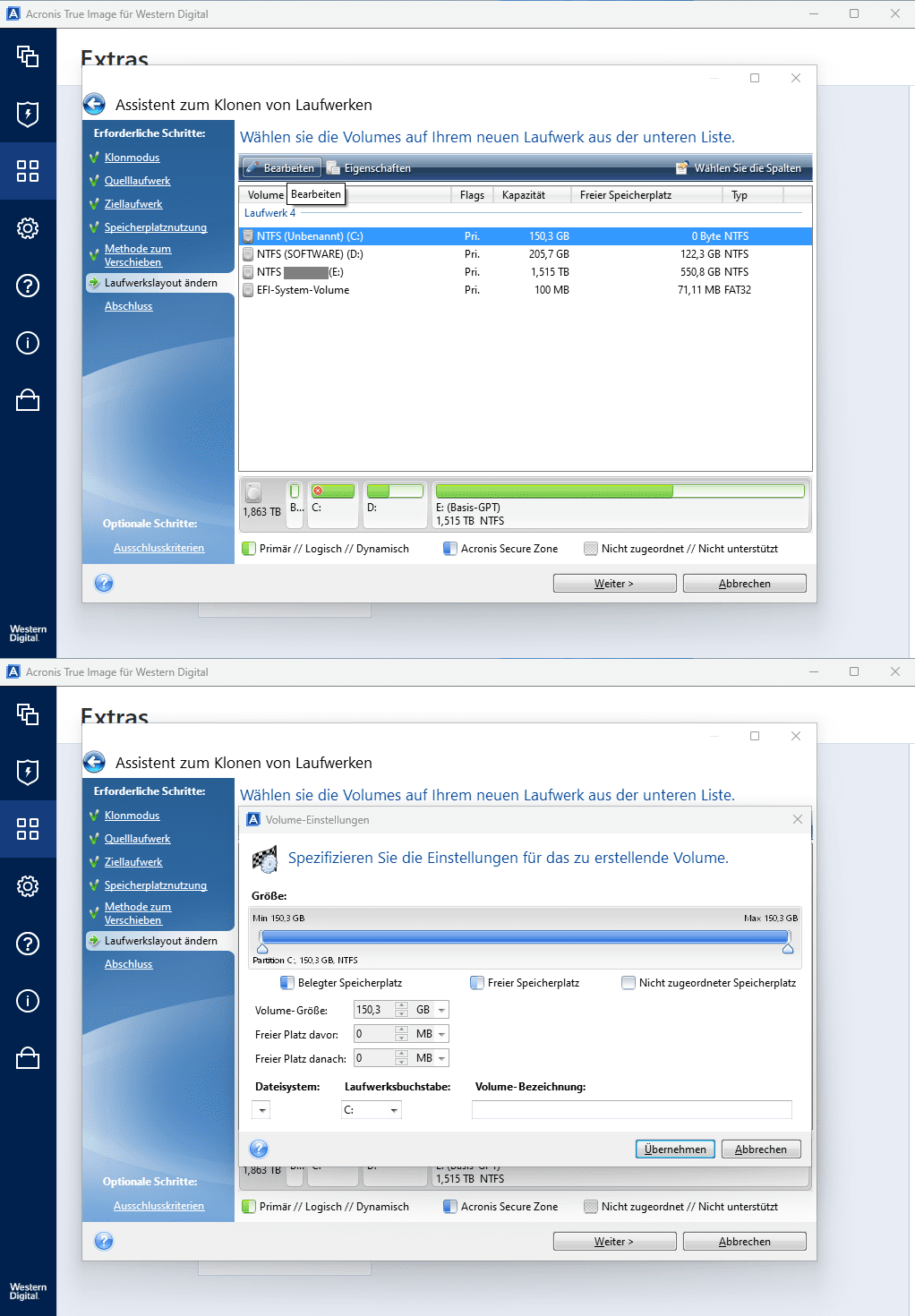This screenshot has width=915, height=1316.
Task: Click the blue partition size bar
Action: (525, 936)
